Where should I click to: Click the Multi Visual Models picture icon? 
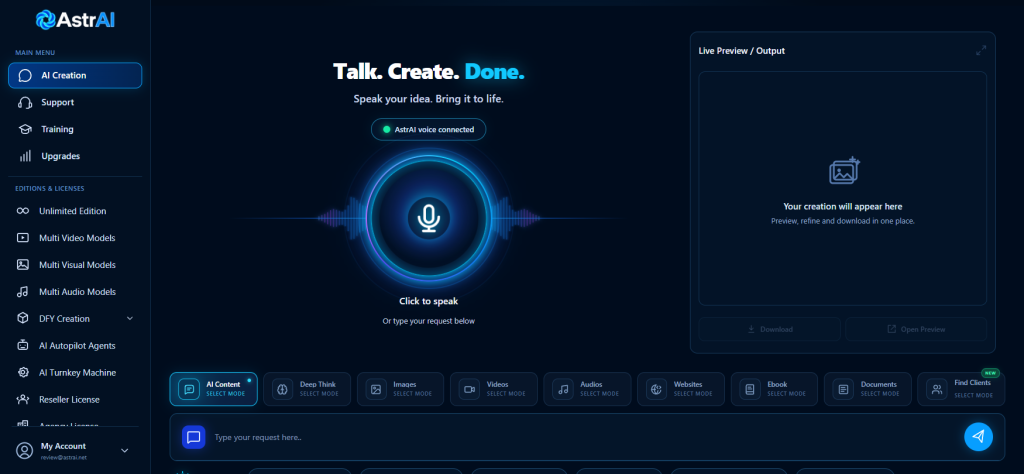coord(23,264)
